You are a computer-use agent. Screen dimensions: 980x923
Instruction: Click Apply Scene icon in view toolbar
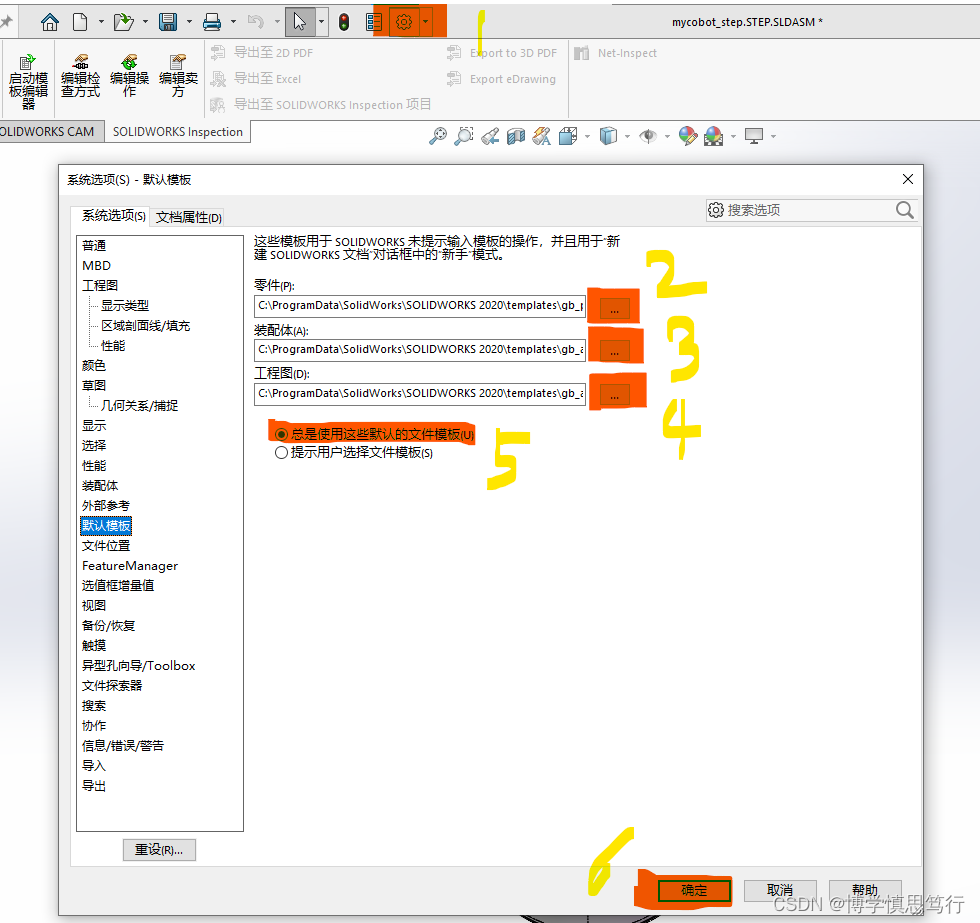coord(714,136)
